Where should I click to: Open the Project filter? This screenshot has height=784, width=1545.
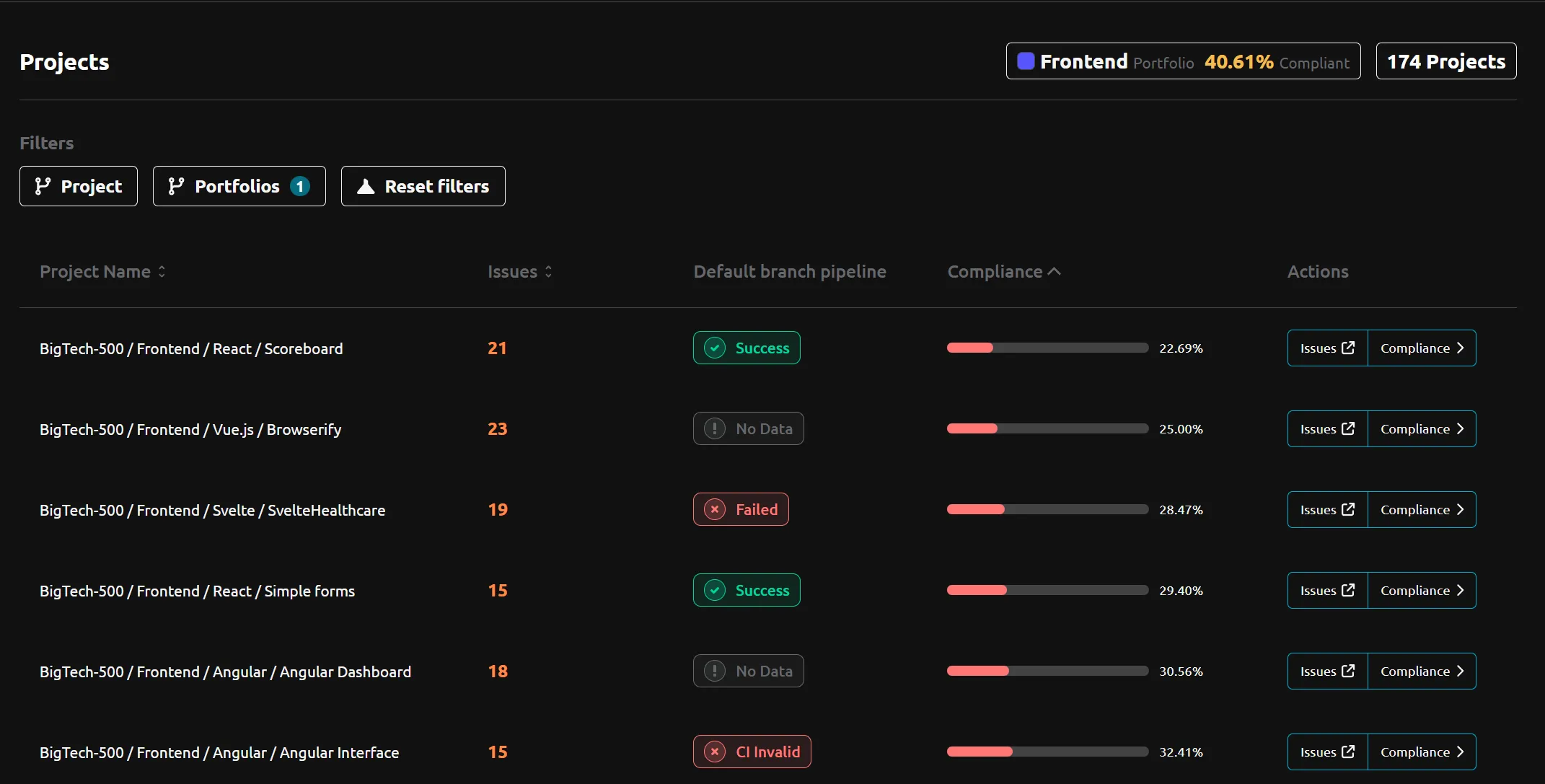click(79, 186)
